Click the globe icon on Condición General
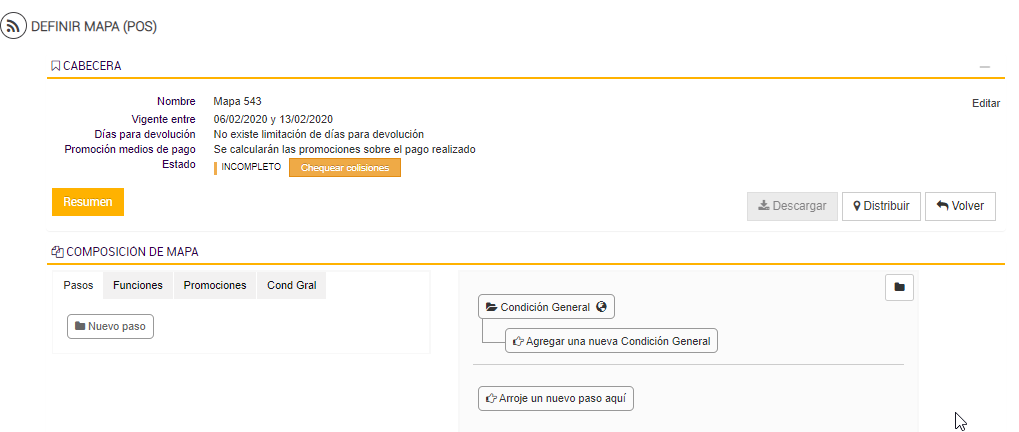The height and width of the screenshot is (432, 1019). point(601,307)
